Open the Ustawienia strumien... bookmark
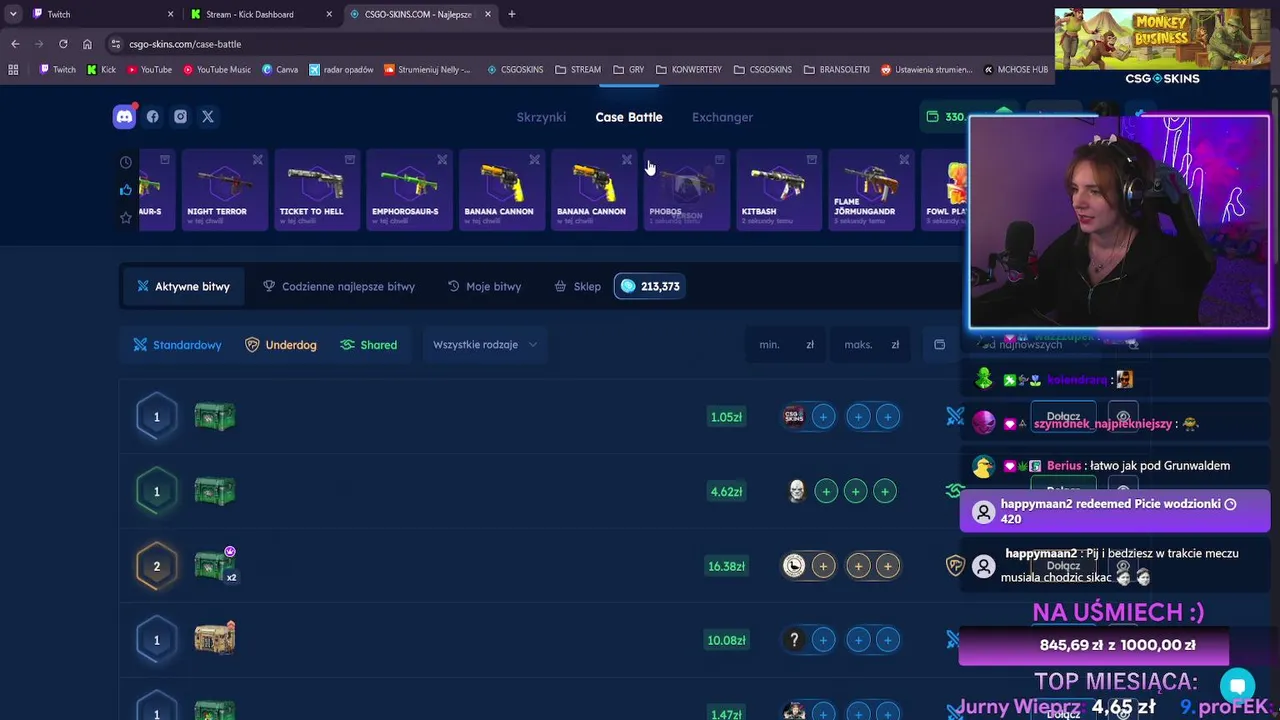 click(x=926, y=70)
